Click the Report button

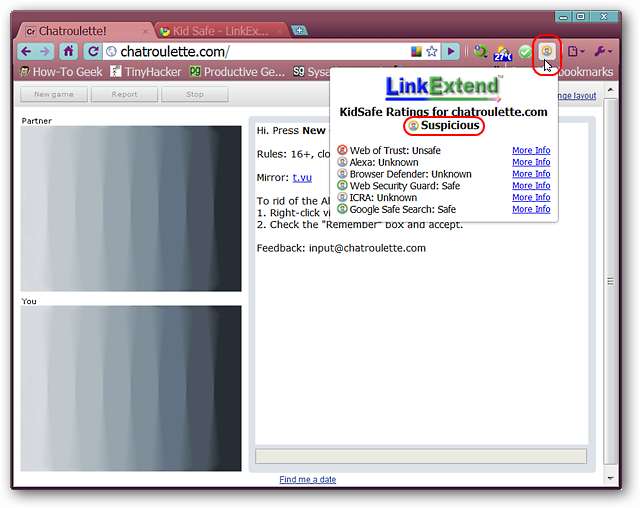coord(124,94)
